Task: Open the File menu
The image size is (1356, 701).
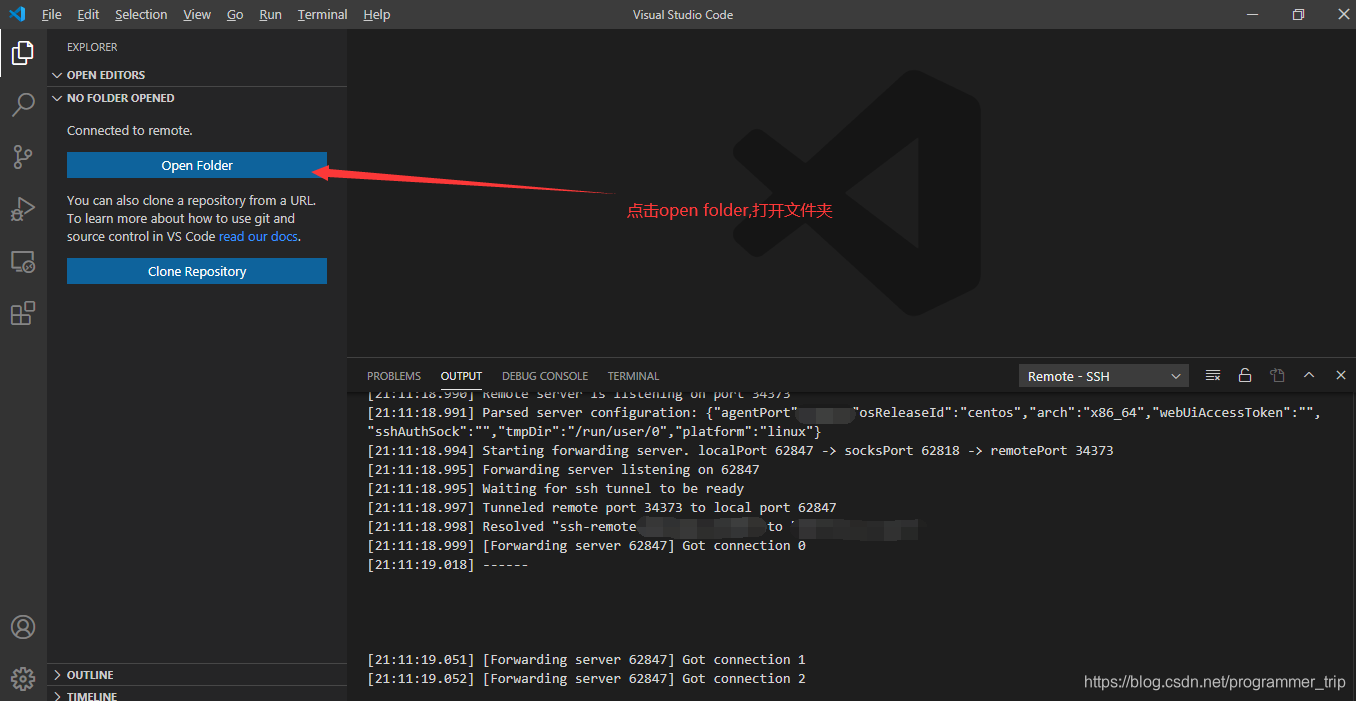Action: [x=52, y=15]
